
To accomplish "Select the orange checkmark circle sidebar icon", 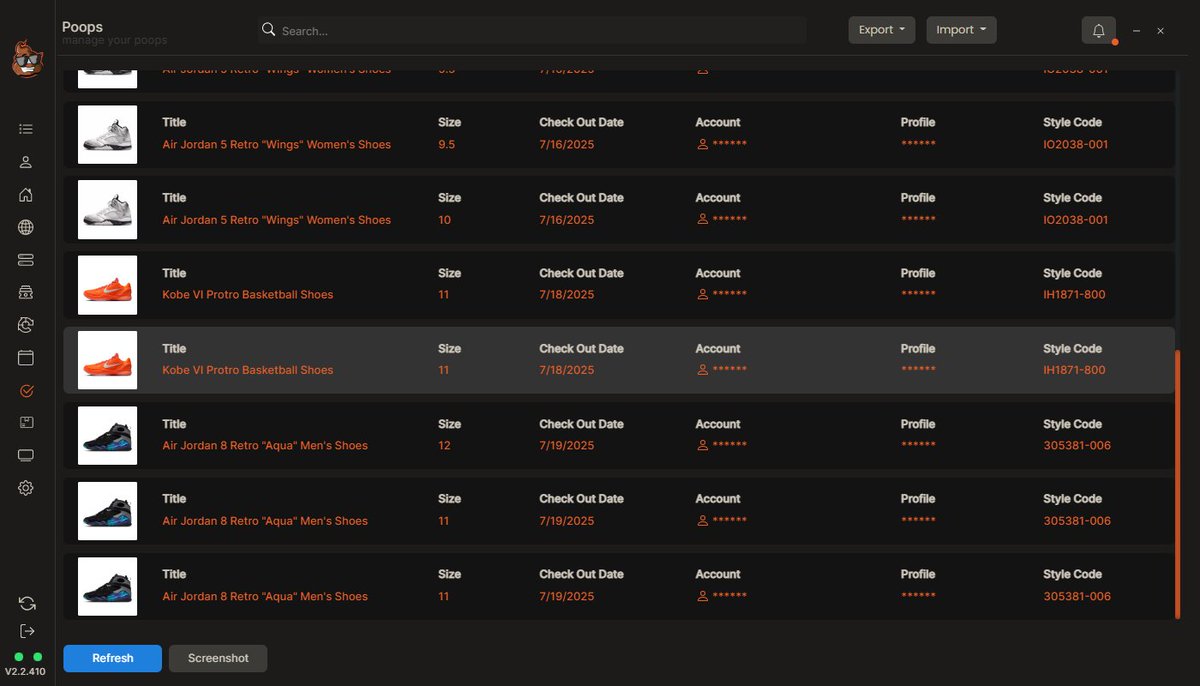I will pyautogui.click(x=26, y=390).
